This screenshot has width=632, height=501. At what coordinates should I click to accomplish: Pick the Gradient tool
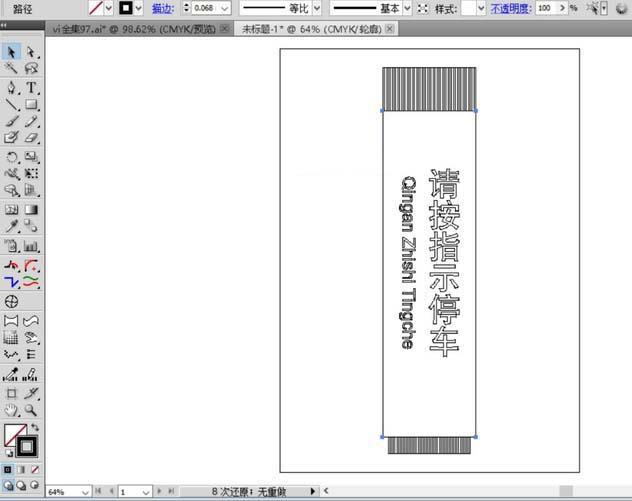31,210
